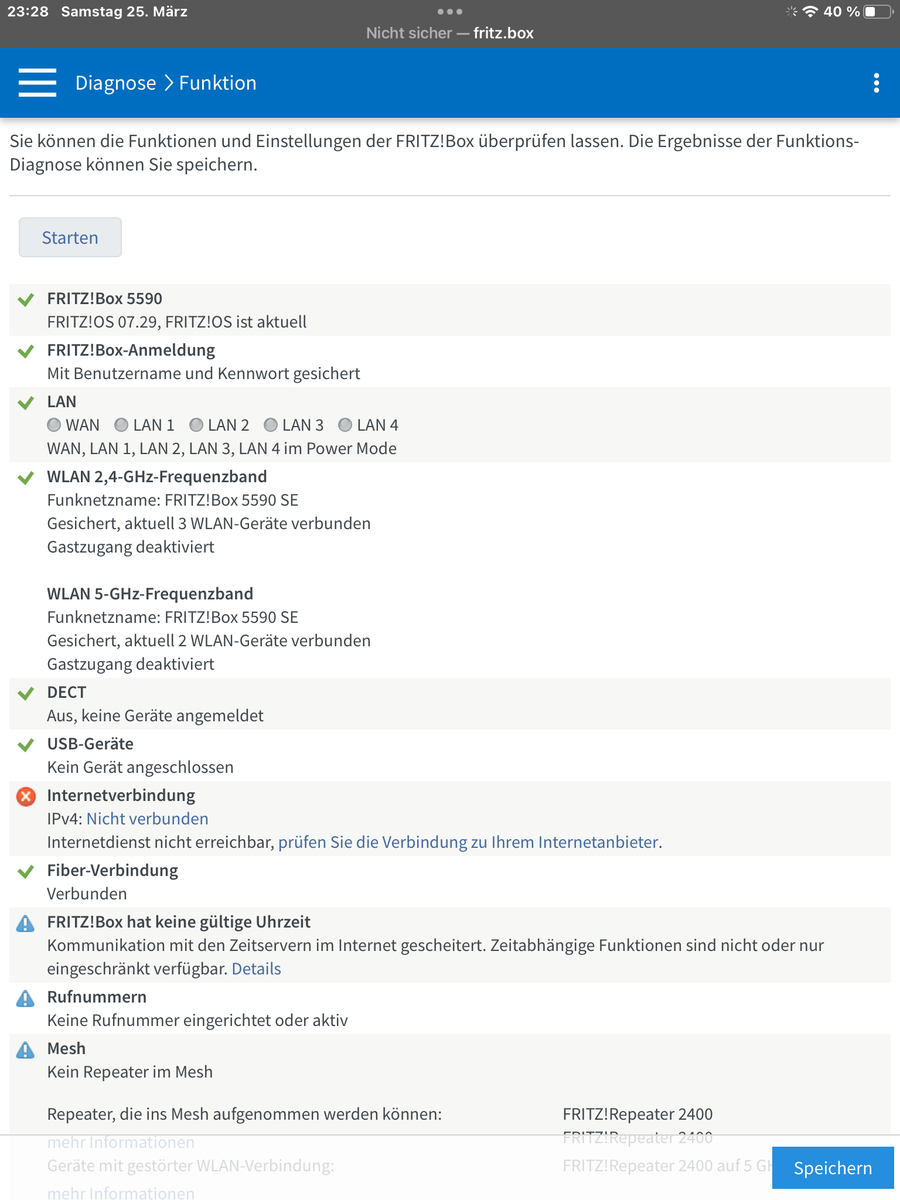Click the LAN 4 port status indicator

pos(345,425)
